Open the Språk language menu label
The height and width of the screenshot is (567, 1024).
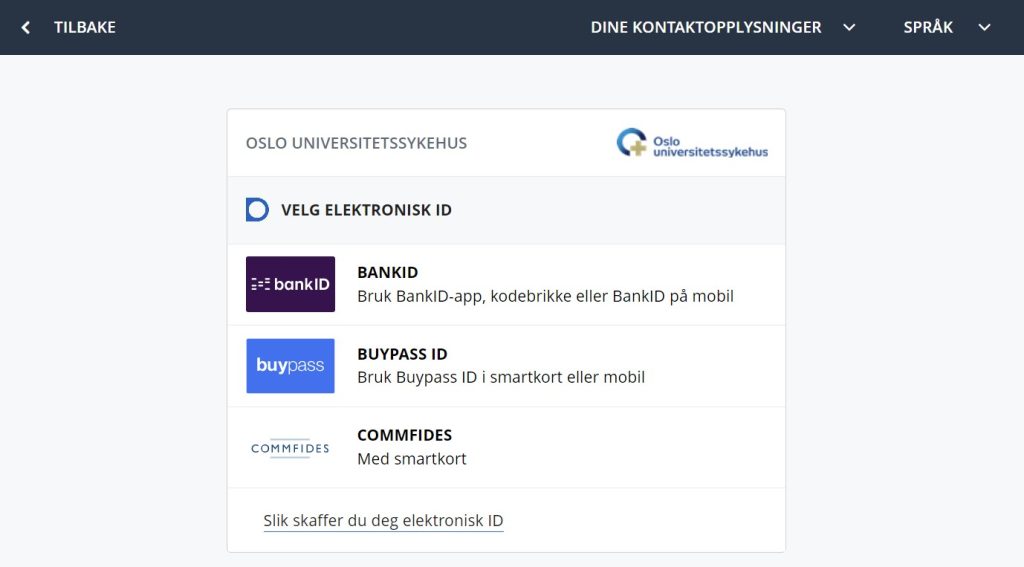[x=928, y=28]
